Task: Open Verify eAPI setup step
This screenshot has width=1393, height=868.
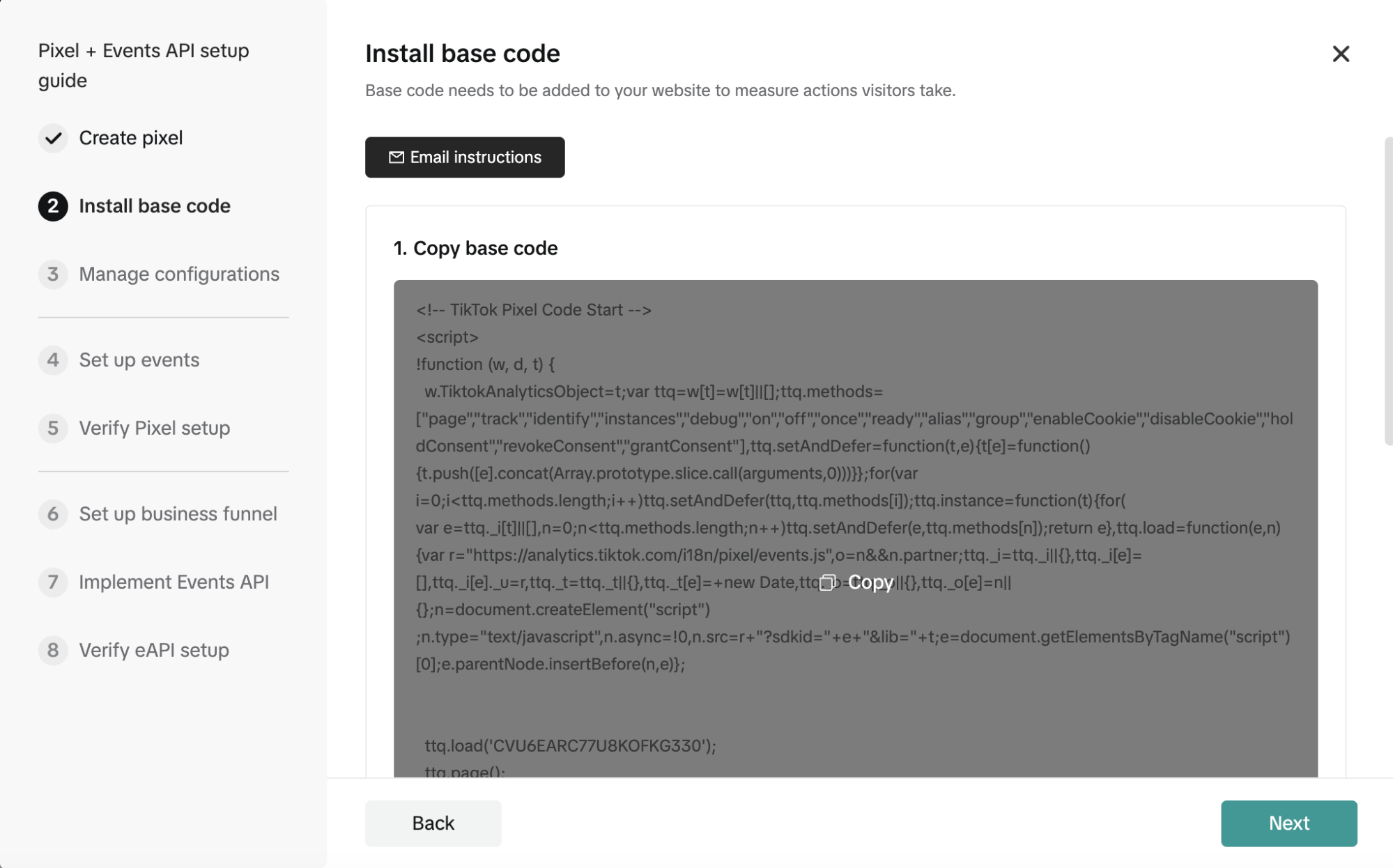Action: 154,650
